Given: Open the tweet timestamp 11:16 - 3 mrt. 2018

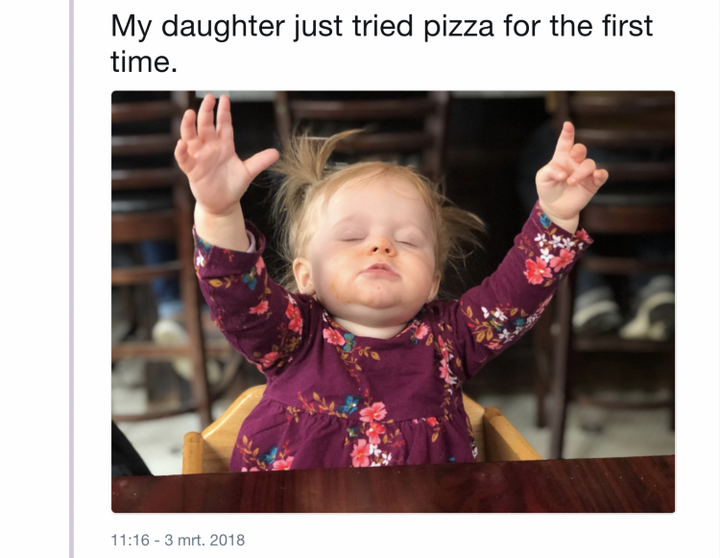Looking at the screenshot, I should [178, 540].
